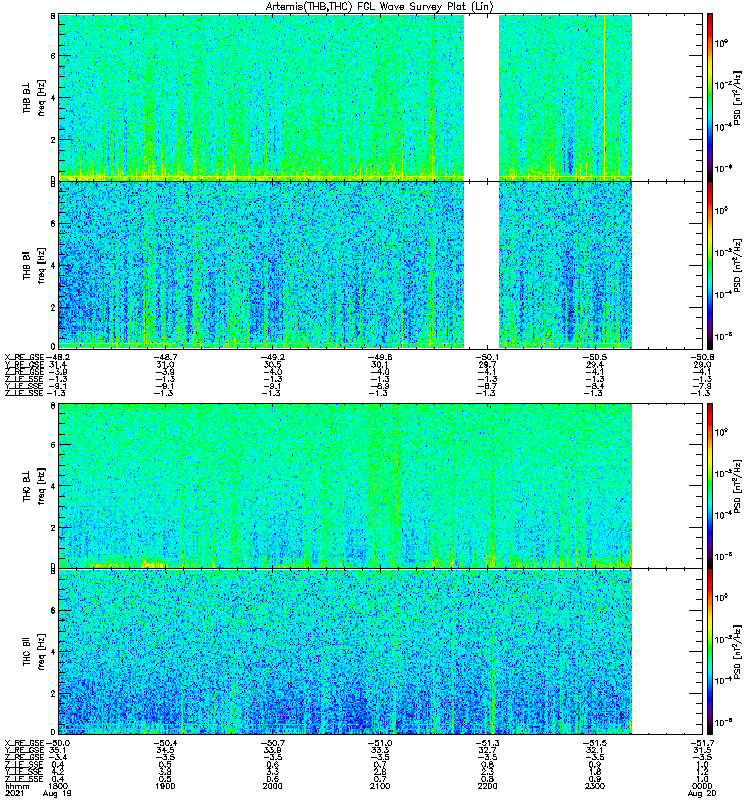Click the THC Y_RE_GSE value 35.1
Screen dimensions: 750x800
click(x=58, y=751)
